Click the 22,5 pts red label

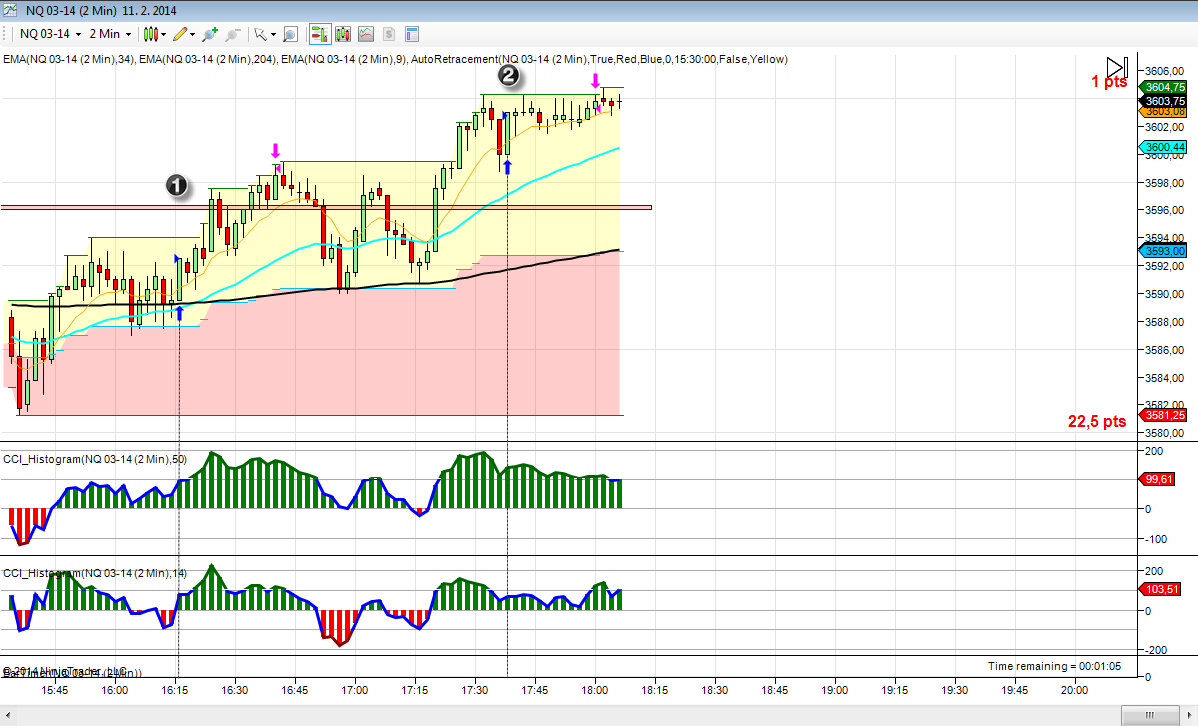pyautogui.click(x=1096, y=421)
